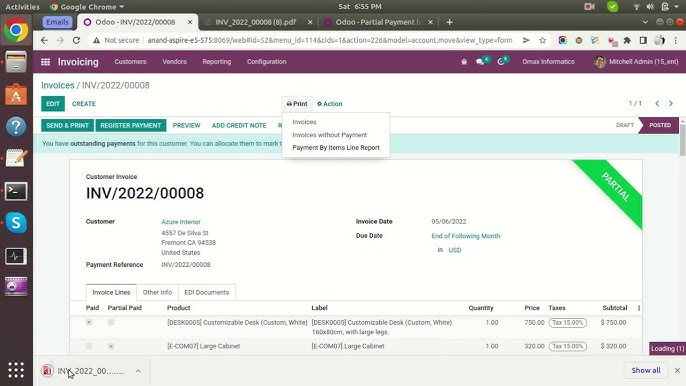Screen dimensions: 686x386
Task: Open the Reporting menu
Action: (x=217, y=62)
